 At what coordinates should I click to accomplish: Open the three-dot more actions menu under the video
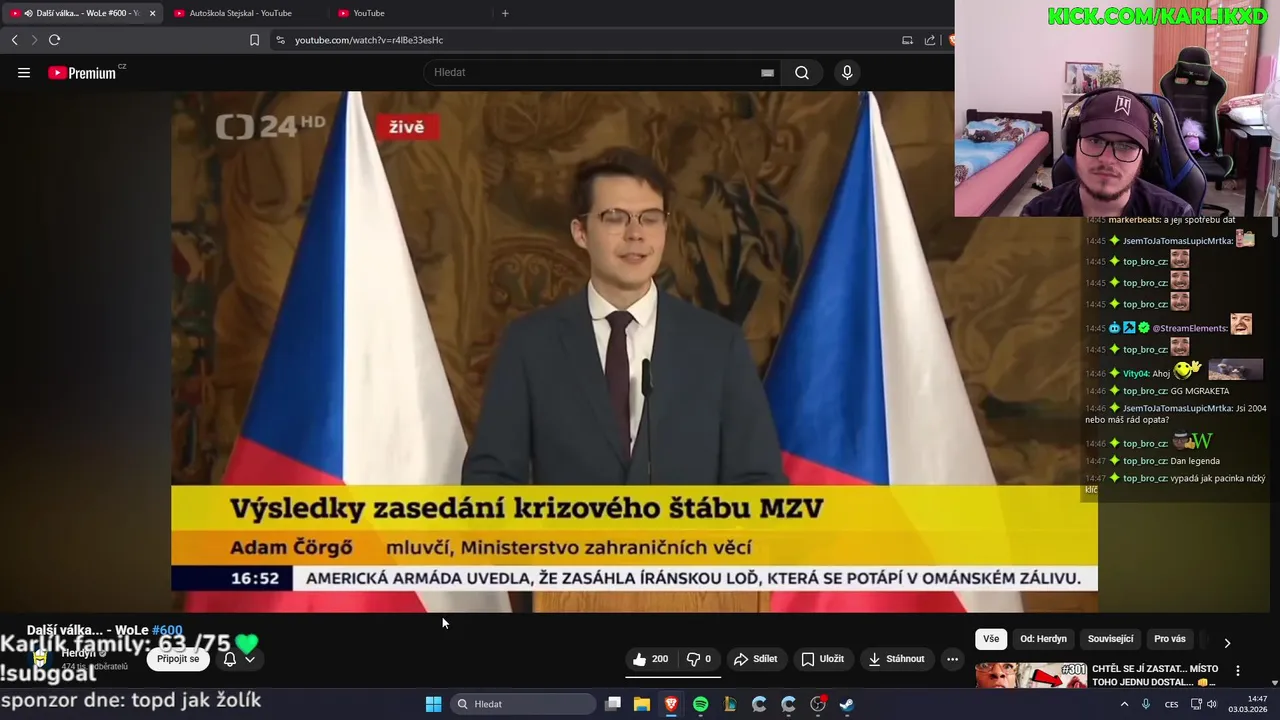952,659
